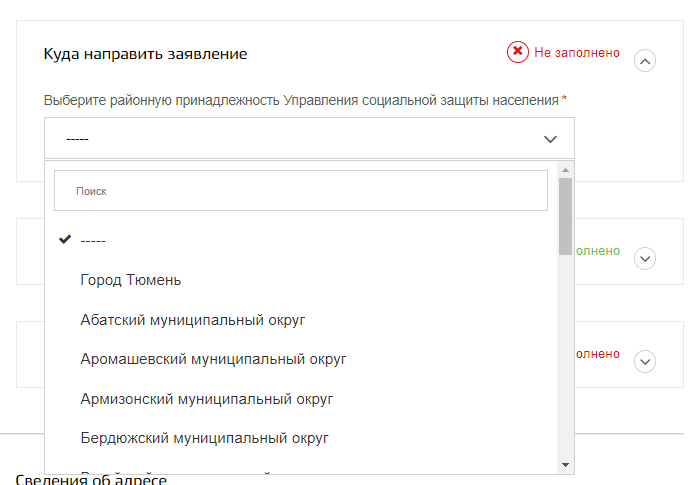Click the checkmark icon beside the empty option
Viewport: 697px width, 485px height.
(x=66, y=240)
